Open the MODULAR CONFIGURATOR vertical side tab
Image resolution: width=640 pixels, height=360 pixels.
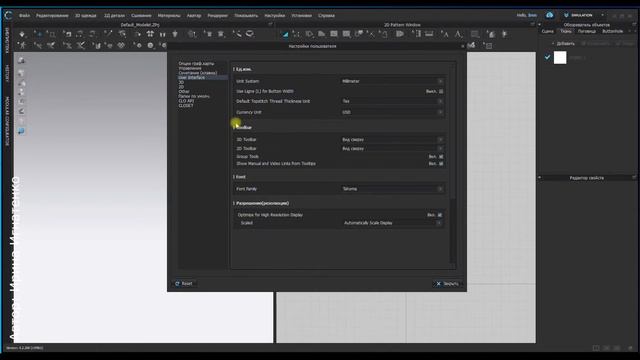coord(7,121)
